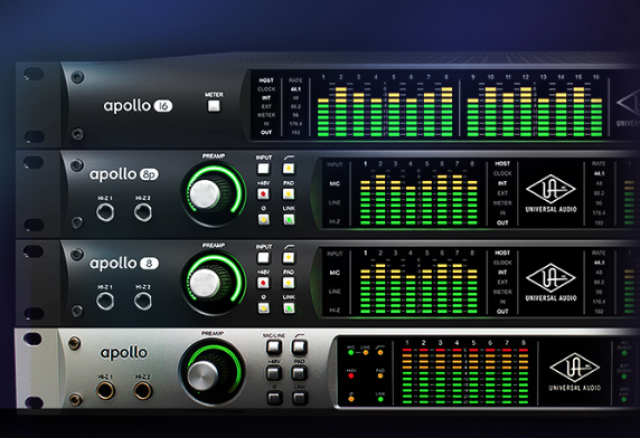Click the MIC indicator on Apollo 8p display
Screen dimensions: 640x438
click(334, 184)
